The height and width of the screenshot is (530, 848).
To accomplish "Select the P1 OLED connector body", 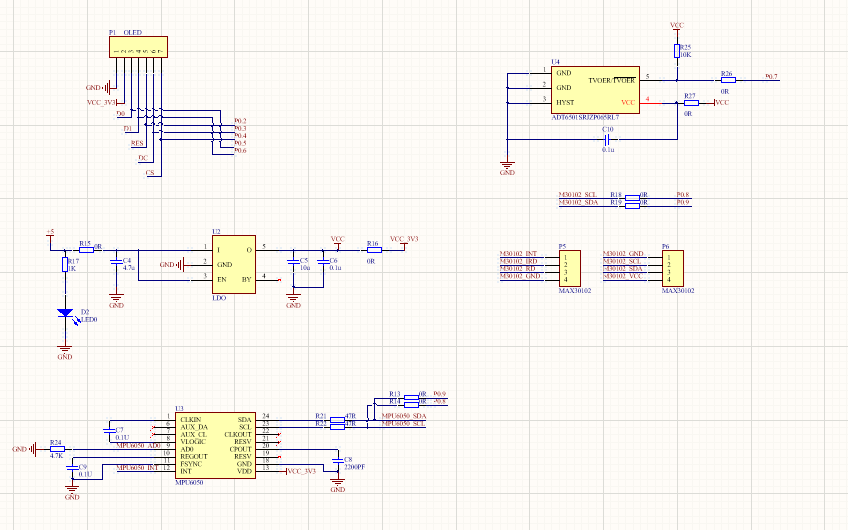I will pos(138,47).
